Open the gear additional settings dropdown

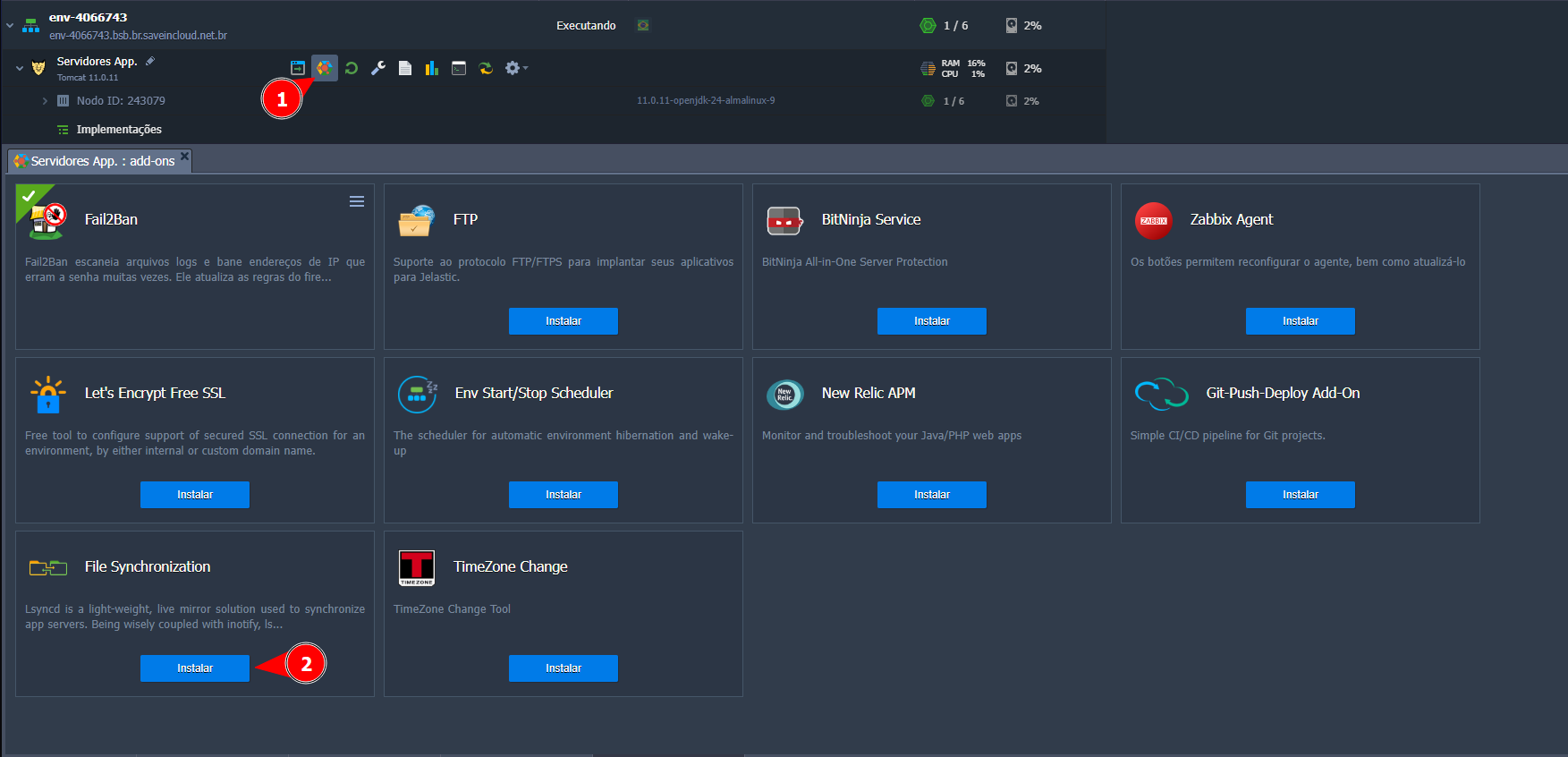pyautogui.click(x=515, y=68)
